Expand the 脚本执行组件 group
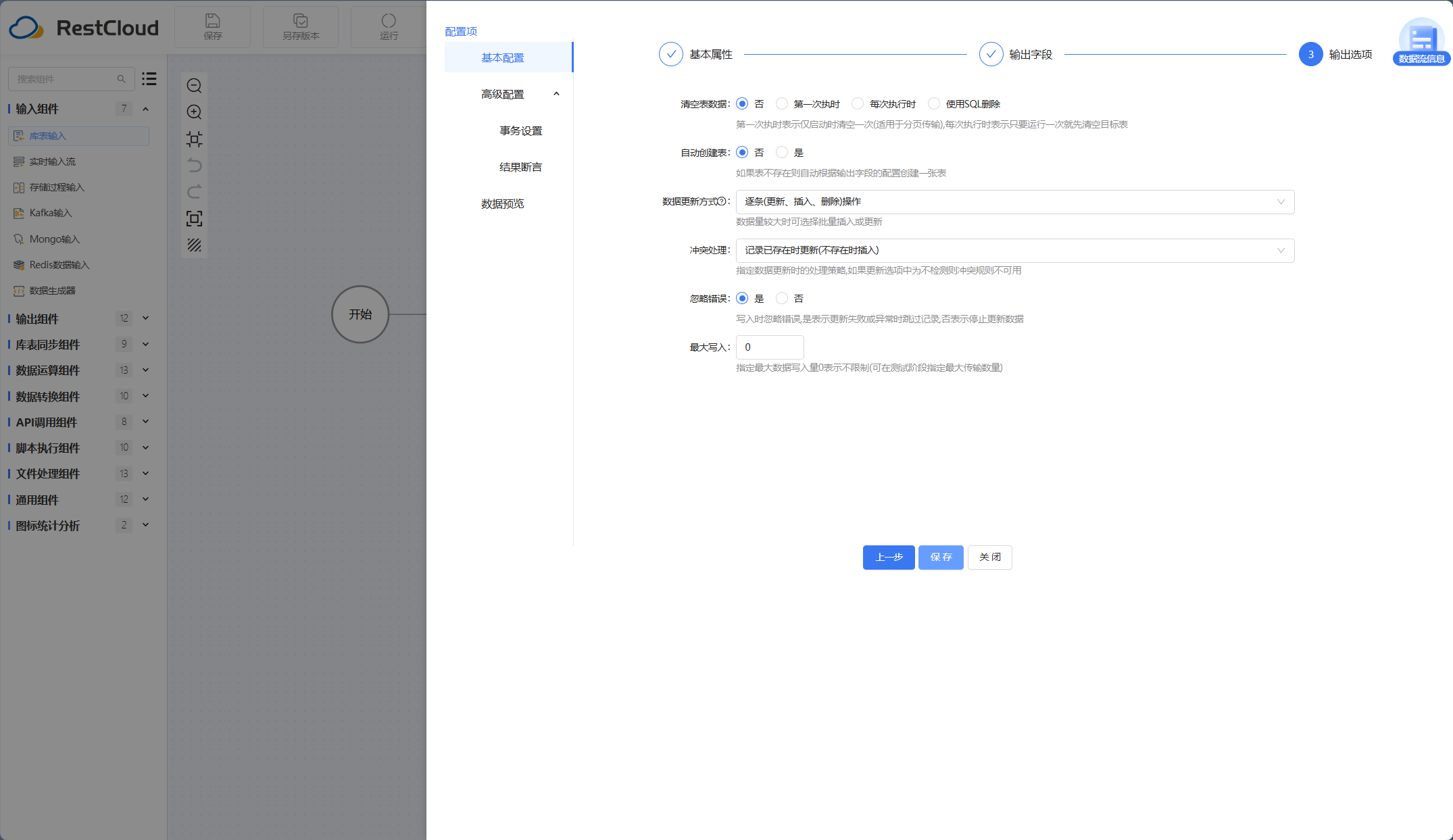 145,447
